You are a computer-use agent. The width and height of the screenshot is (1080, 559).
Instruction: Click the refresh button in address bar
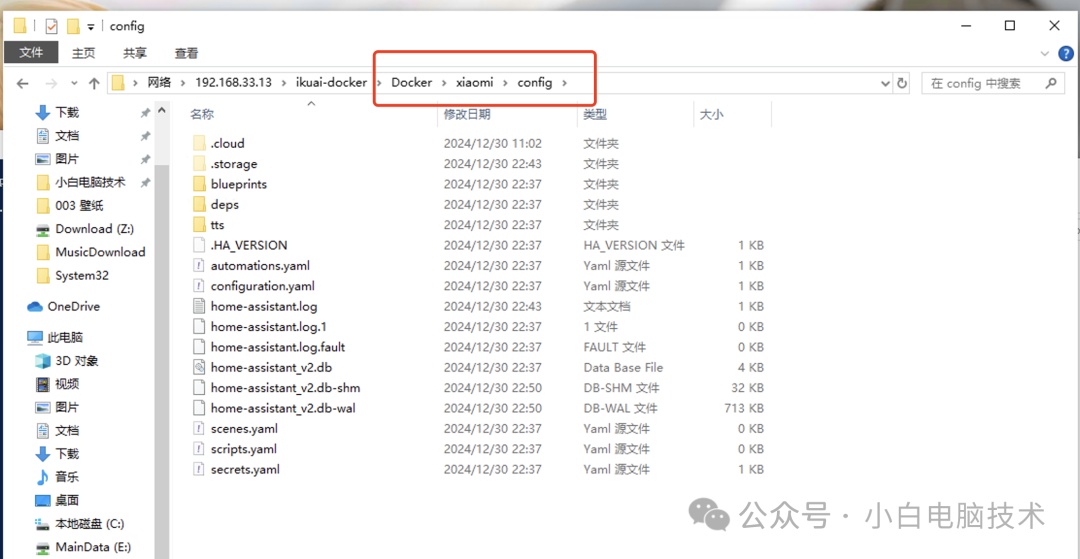tap(902, 83)
